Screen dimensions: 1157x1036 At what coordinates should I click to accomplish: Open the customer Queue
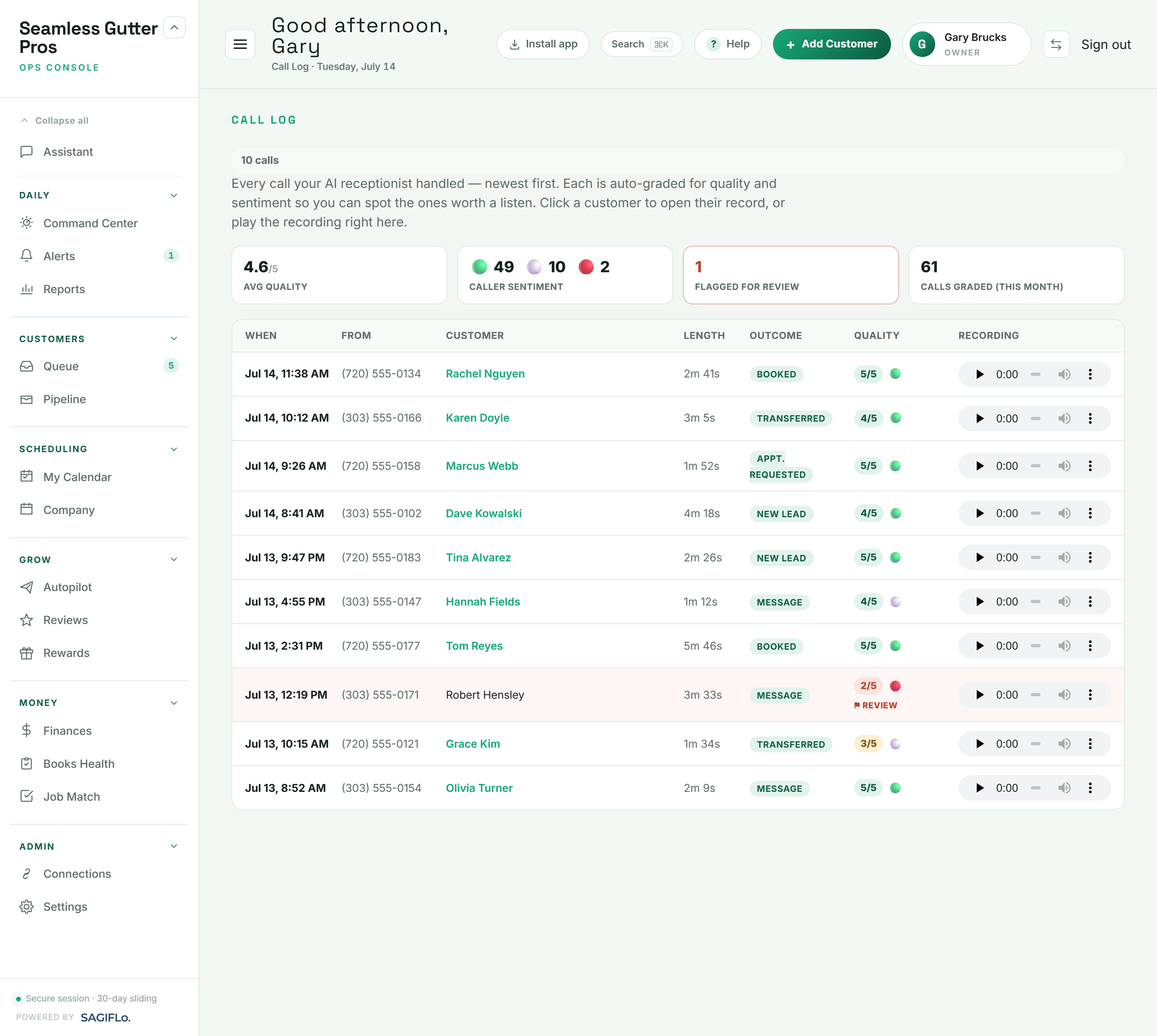tap(99, 367)
